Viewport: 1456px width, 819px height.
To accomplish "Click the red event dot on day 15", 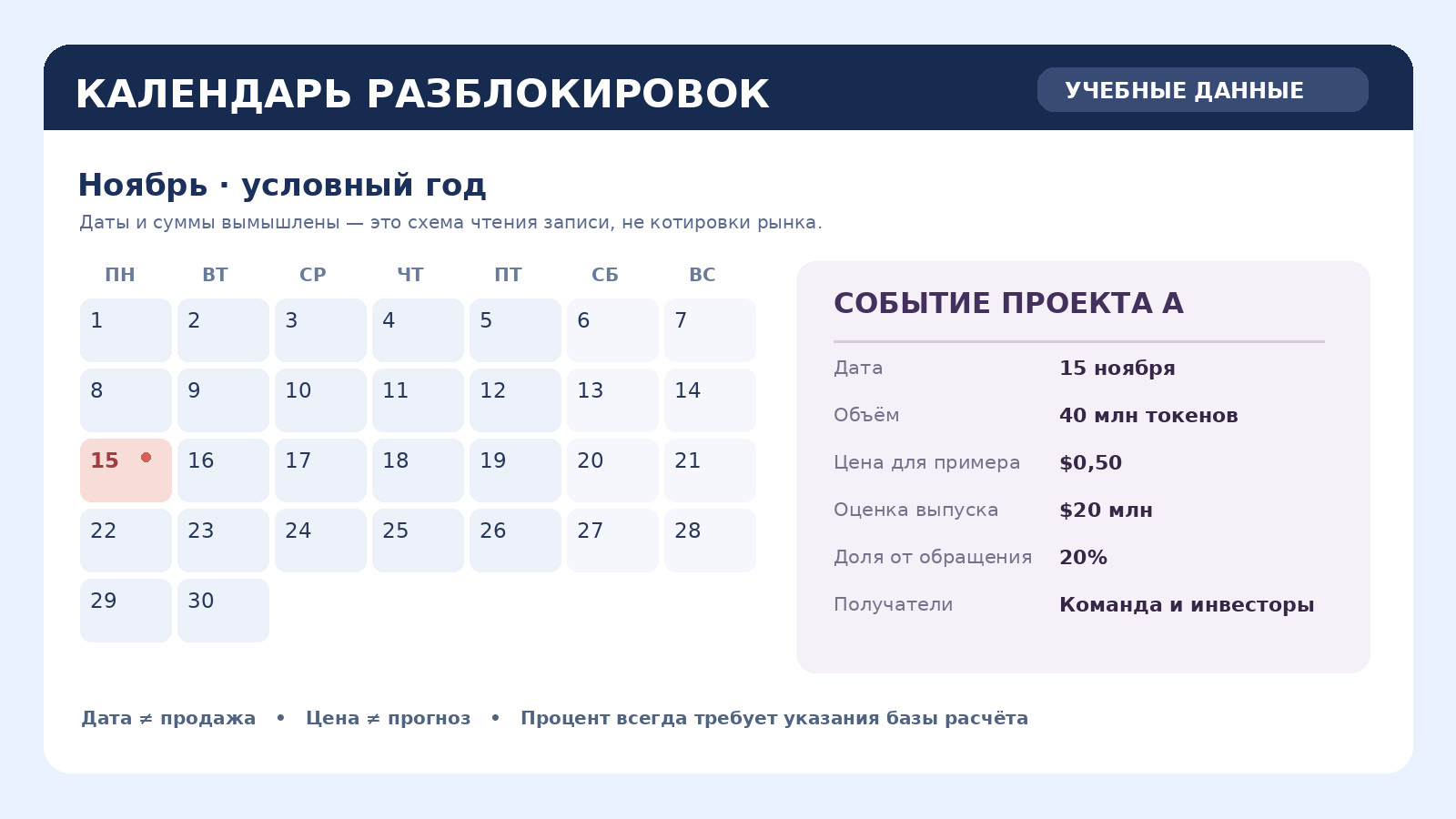I will pyautogui.click(x=146, y=458).
